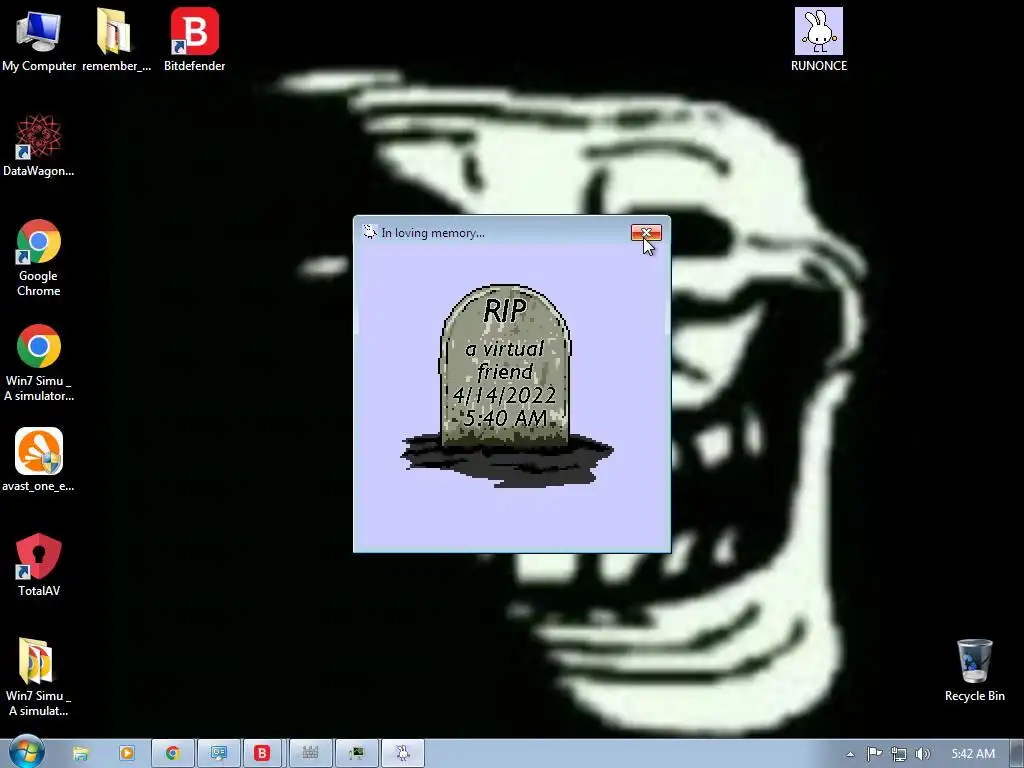Click the Show Desktop strip on taskbar
This screenshot has height=768, width=1024.
(1017, 754)
